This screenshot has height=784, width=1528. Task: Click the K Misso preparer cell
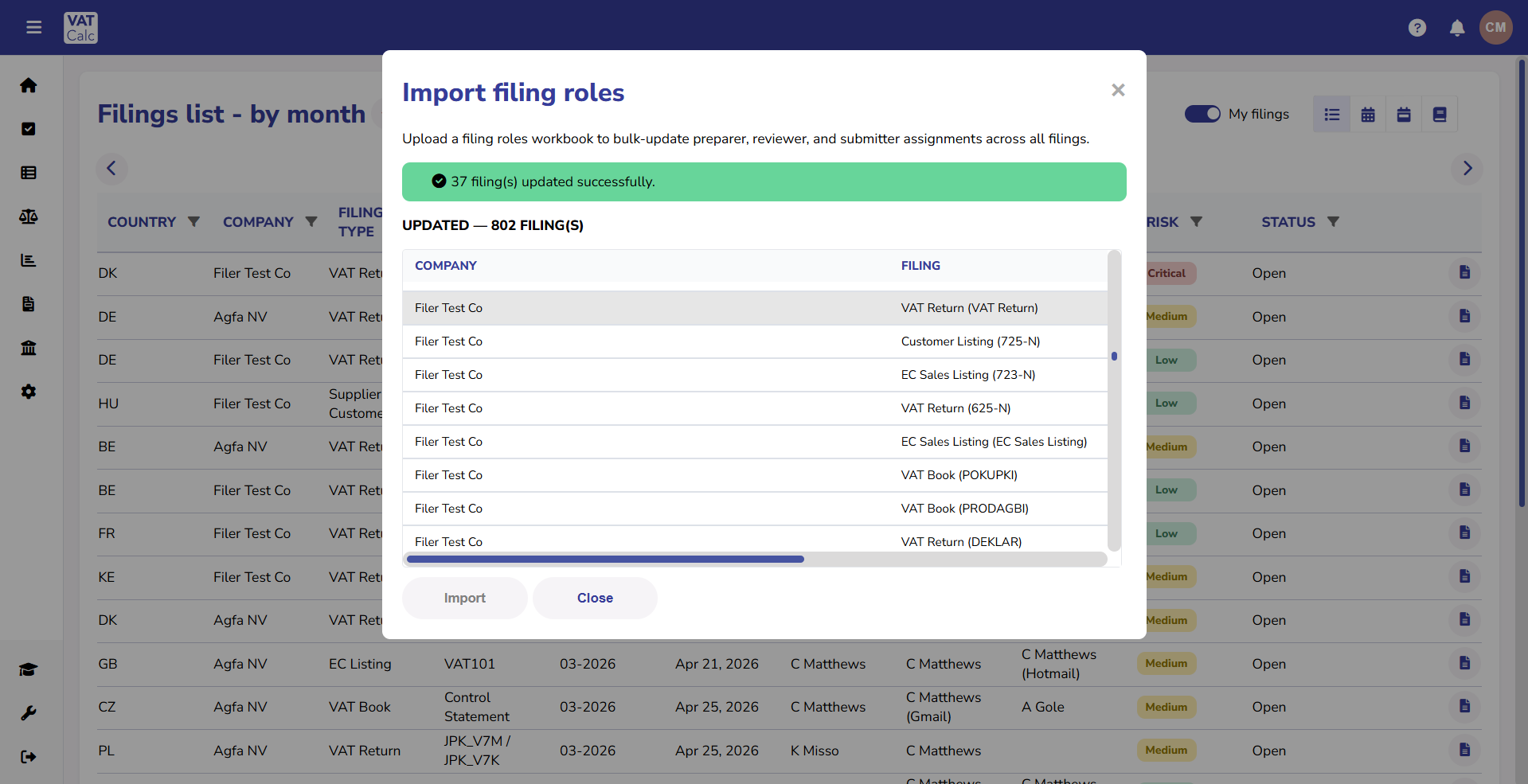[815, 751]
